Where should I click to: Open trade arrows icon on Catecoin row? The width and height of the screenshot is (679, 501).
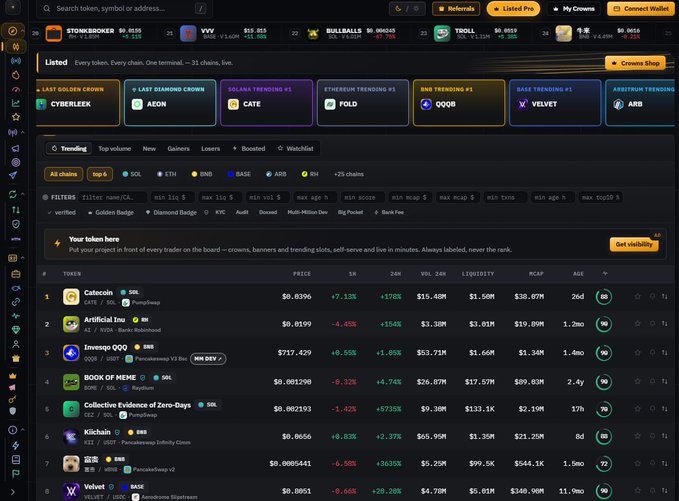pyautogui.click(x=664, y=297)
